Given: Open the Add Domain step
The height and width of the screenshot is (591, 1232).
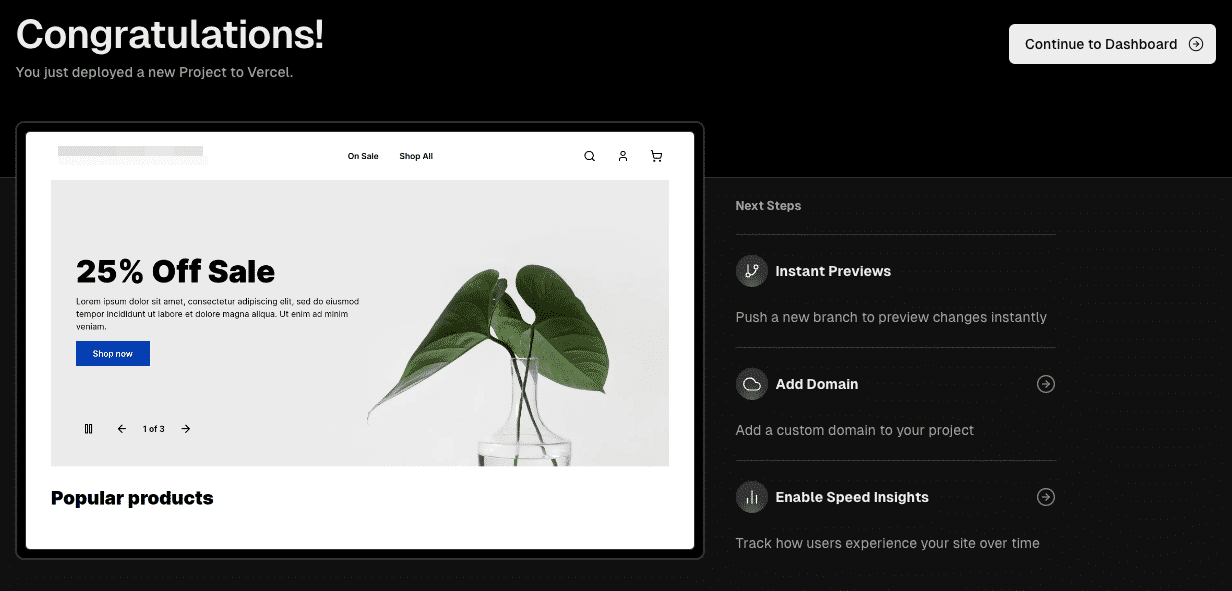Looking at the screenshot, I should coord(817,384).
